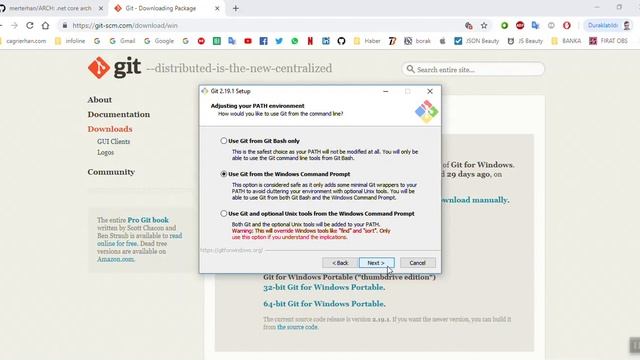Click the git logo on the webpage

pos(114,68)
